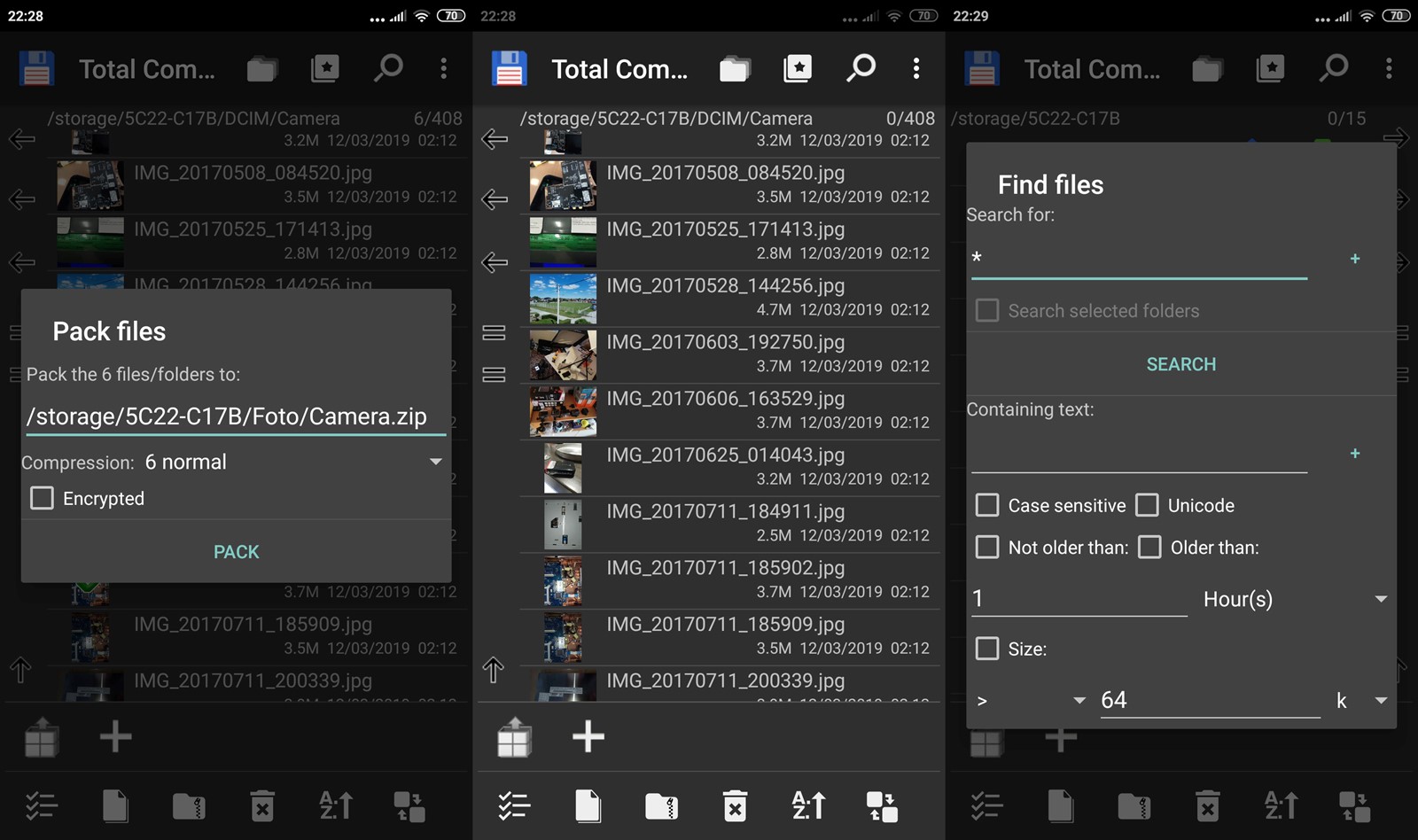Screen dimensions: 1418x840
Task: Open folder history icon in middle panel toolbar
Action: (x=735, y=68)
